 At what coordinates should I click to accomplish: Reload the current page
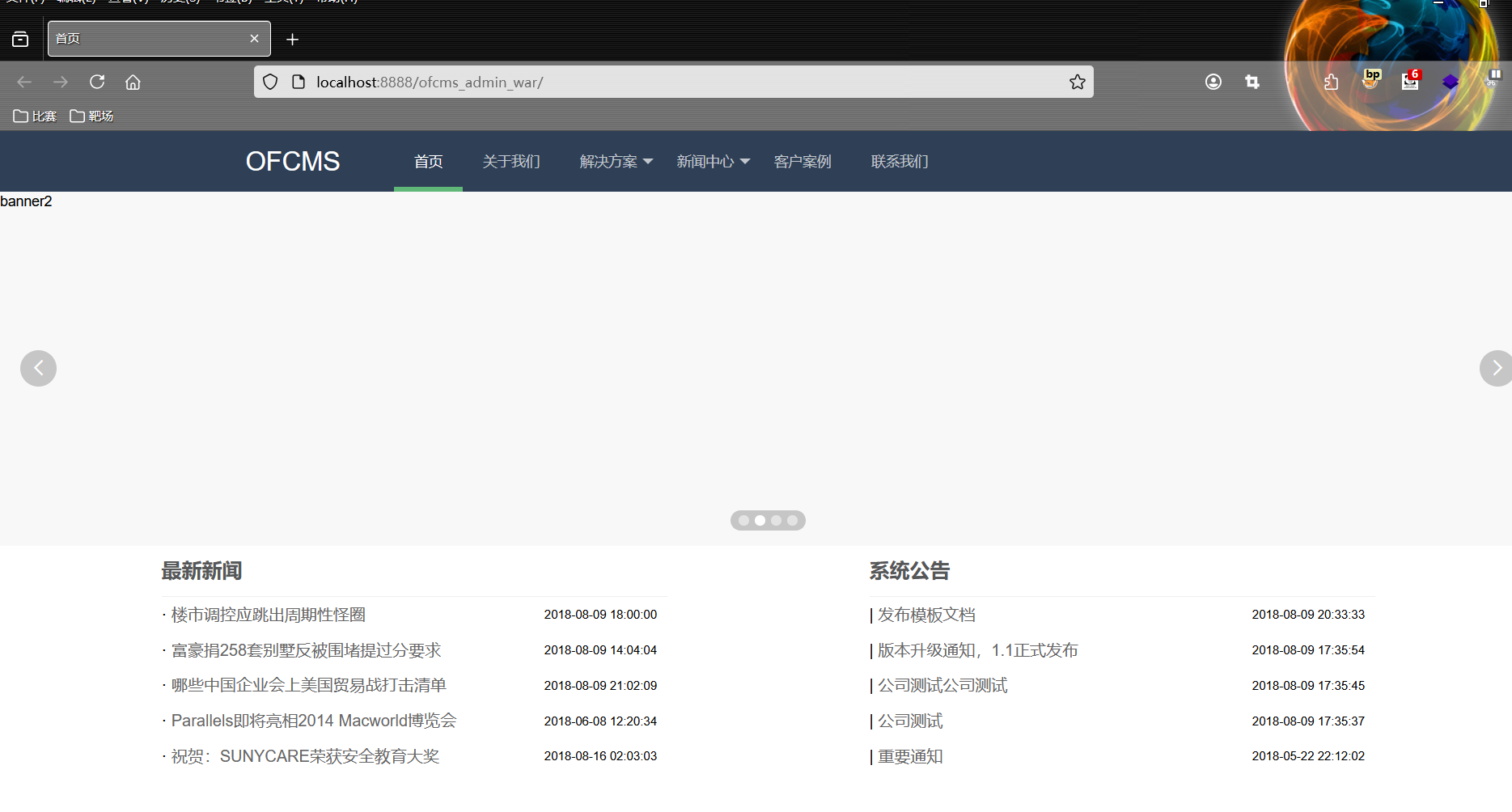(x=96, y=82)
